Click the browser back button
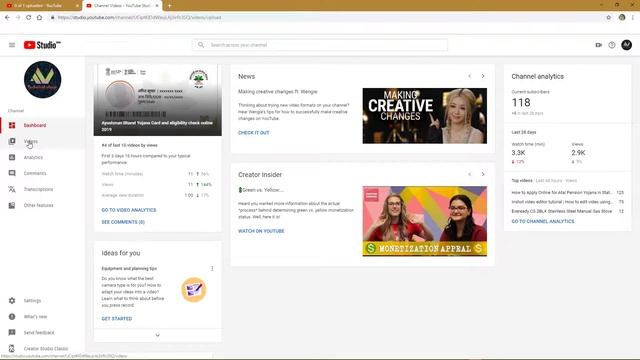640x360 pixels. pyautogui.click(x=7, y=18)
